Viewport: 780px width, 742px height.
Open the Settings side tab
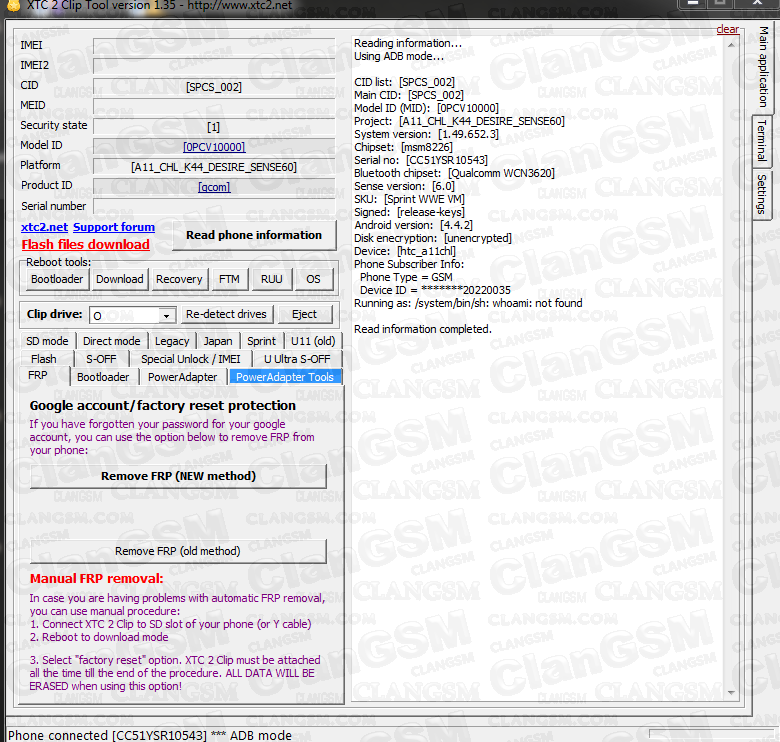(x=762, y=194)
